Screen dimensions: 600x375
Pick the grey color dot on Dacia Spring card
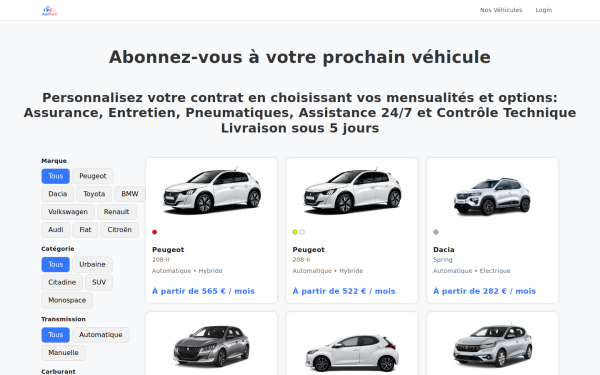pos(435,232)
